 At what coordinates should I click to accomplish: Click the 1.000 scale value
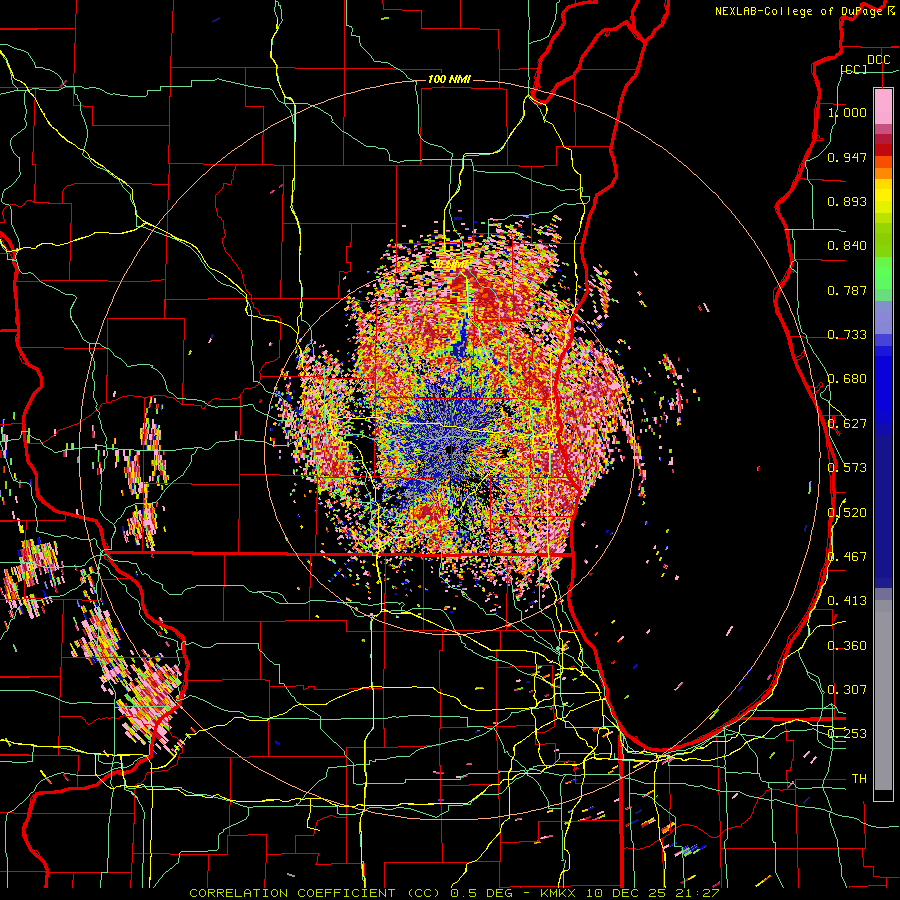[x=847, y=112]
